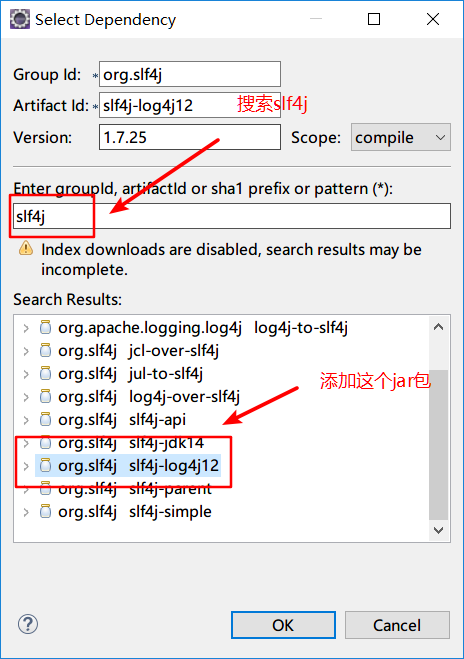Expand the jul-to-slf4j result
This screenshot has width=464, height=659.
[x=26, y=374]
